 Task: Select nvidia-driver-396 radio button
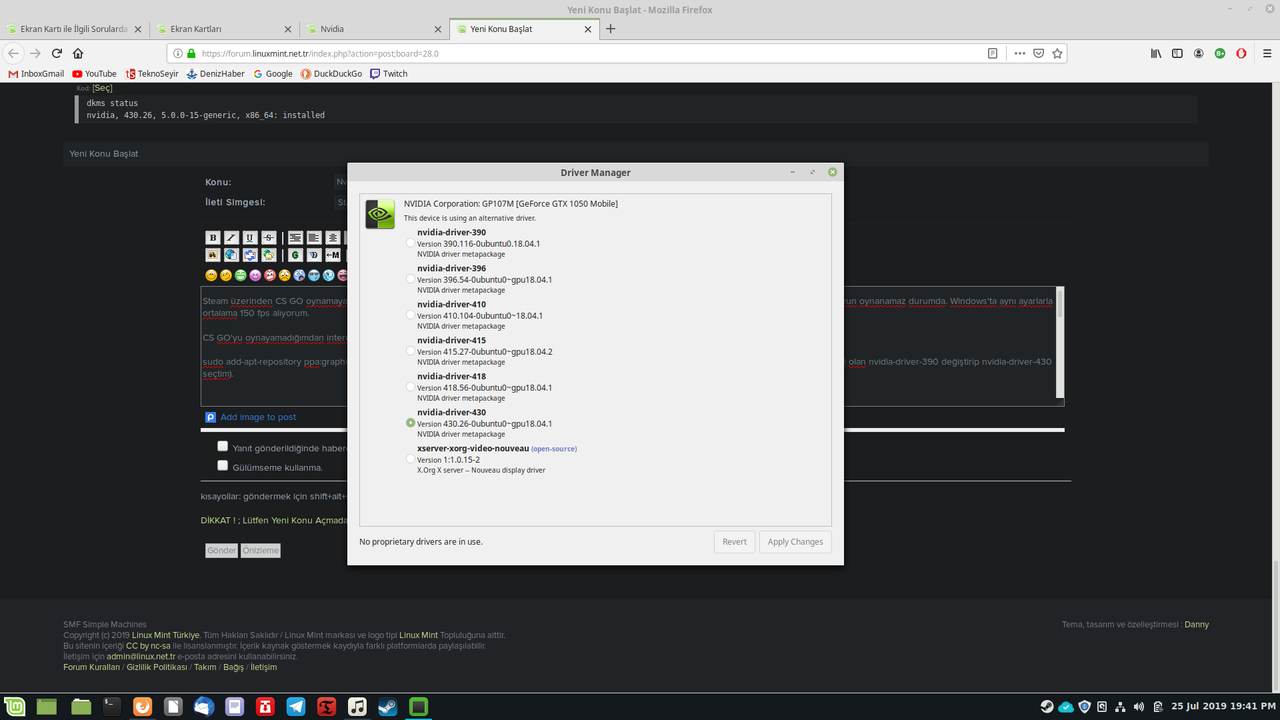point(411,279)
